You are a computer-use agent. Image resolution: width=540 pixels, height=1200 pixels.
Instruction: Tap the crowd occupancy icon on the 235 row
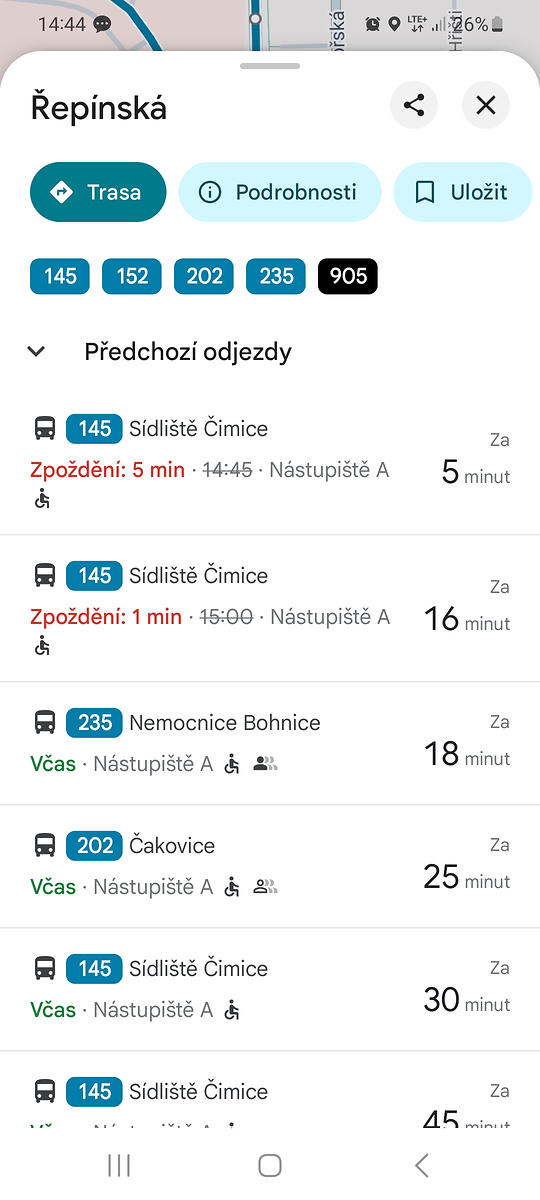tap(265, 764)
